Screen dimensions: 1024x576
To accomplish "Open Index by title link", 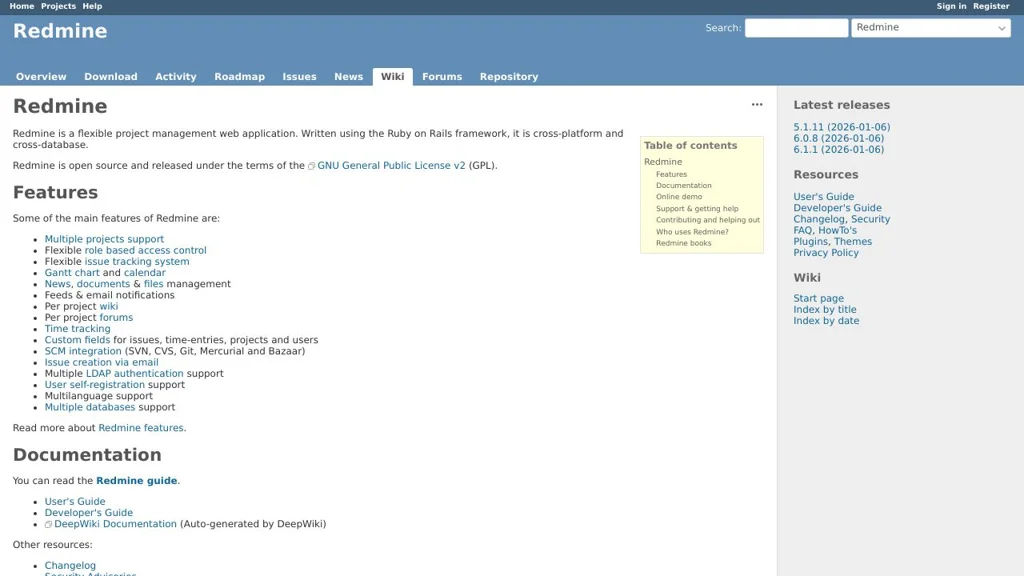I will click(825, 310).
